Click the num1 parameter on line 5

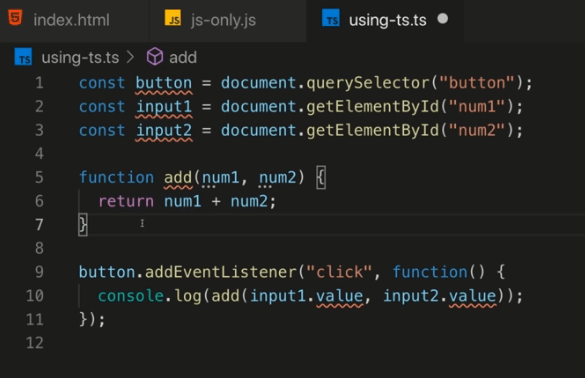click(x=220, y=178)
